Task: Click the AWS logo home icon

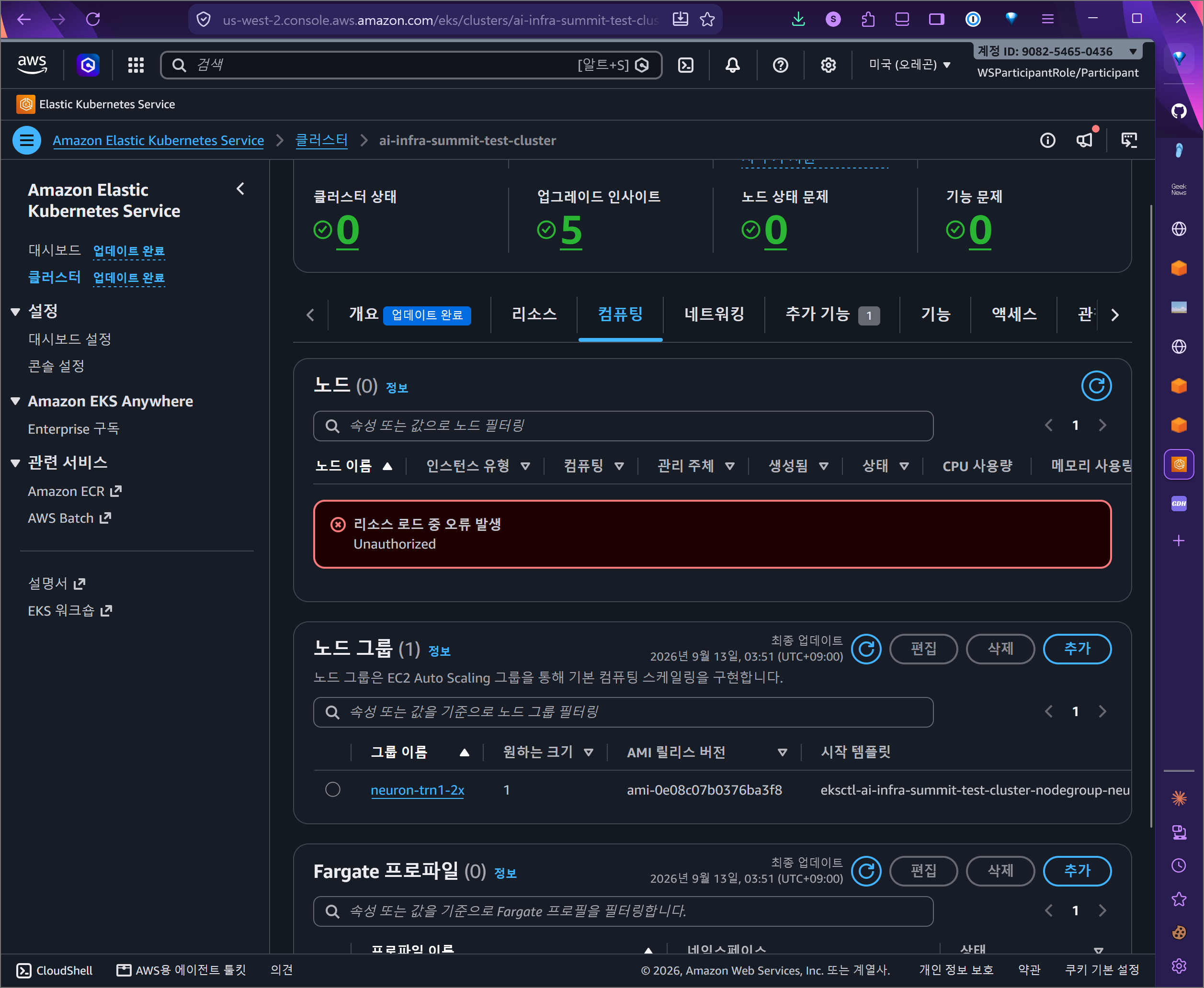Action: pyautogui.click(x=32, y=65)
